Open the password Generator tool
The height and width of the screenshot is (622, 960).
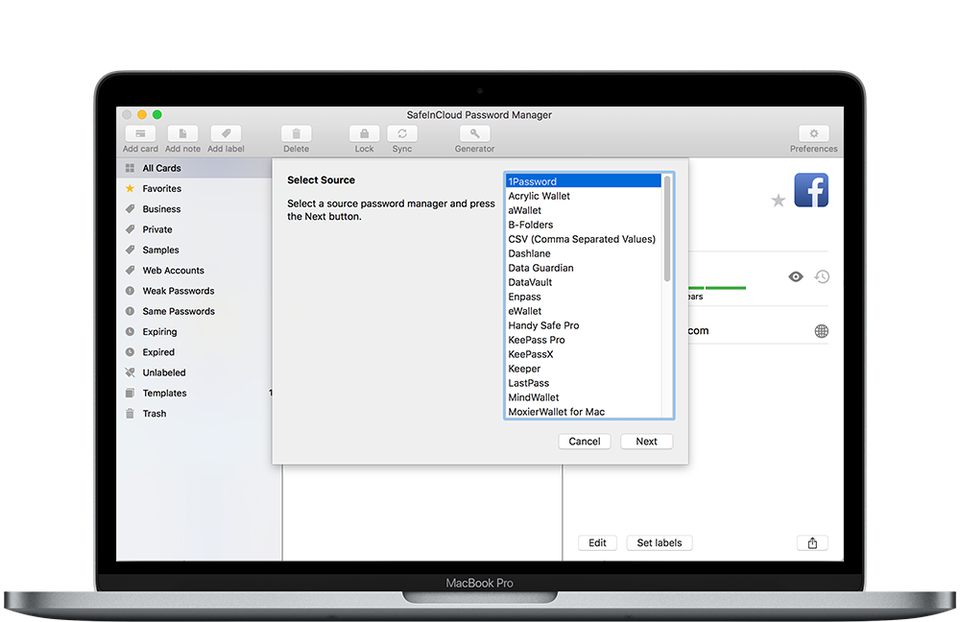474,133
